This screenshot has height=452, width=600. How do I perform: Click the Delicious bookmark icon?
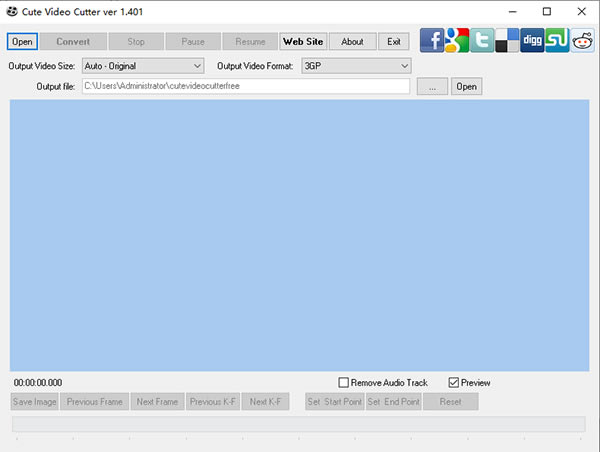pyautogui.click(x=507, y=40)
